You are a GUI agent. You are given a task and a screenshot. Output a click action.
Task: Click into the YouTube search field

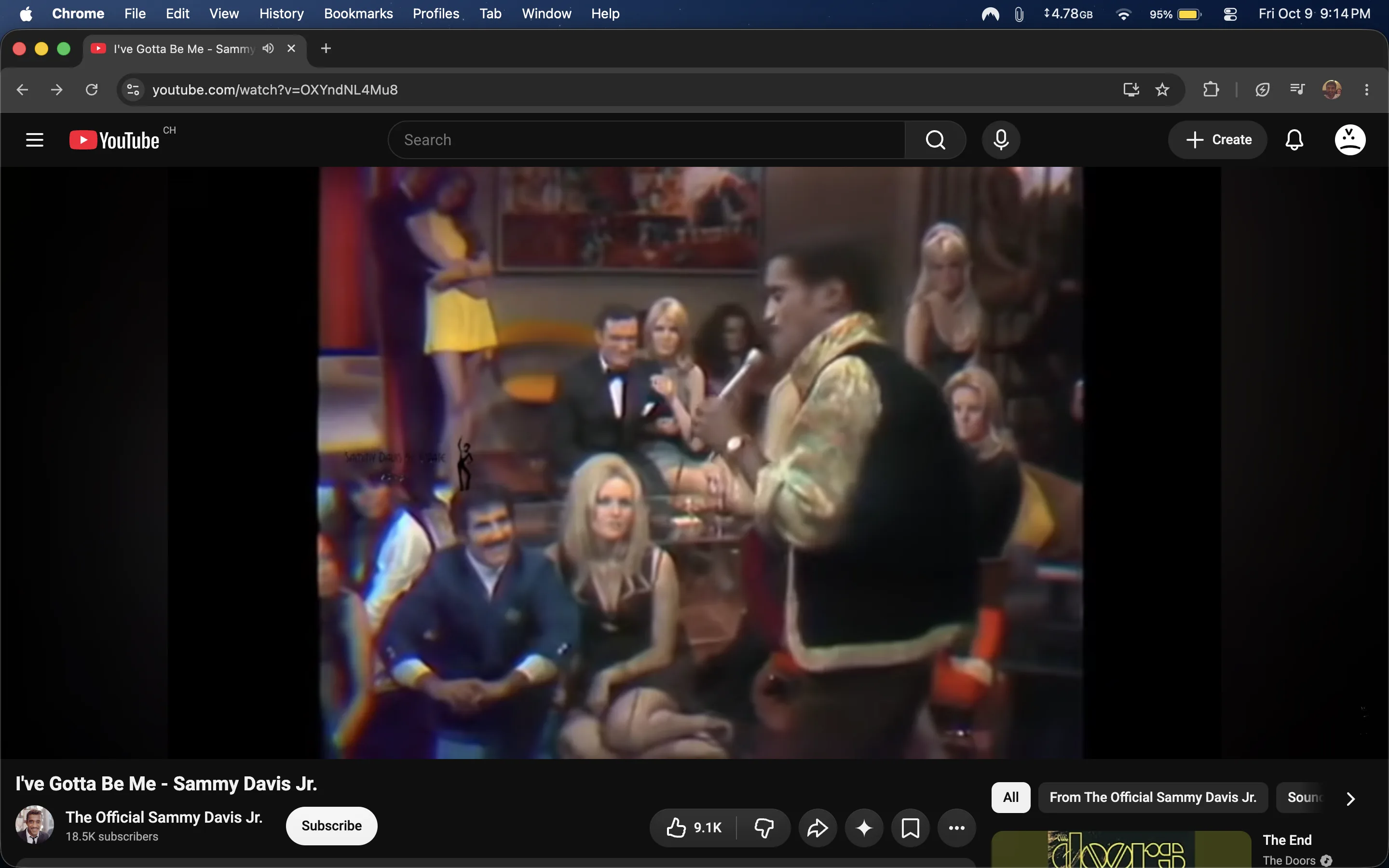pyautogui.click(x=646, y=139)
